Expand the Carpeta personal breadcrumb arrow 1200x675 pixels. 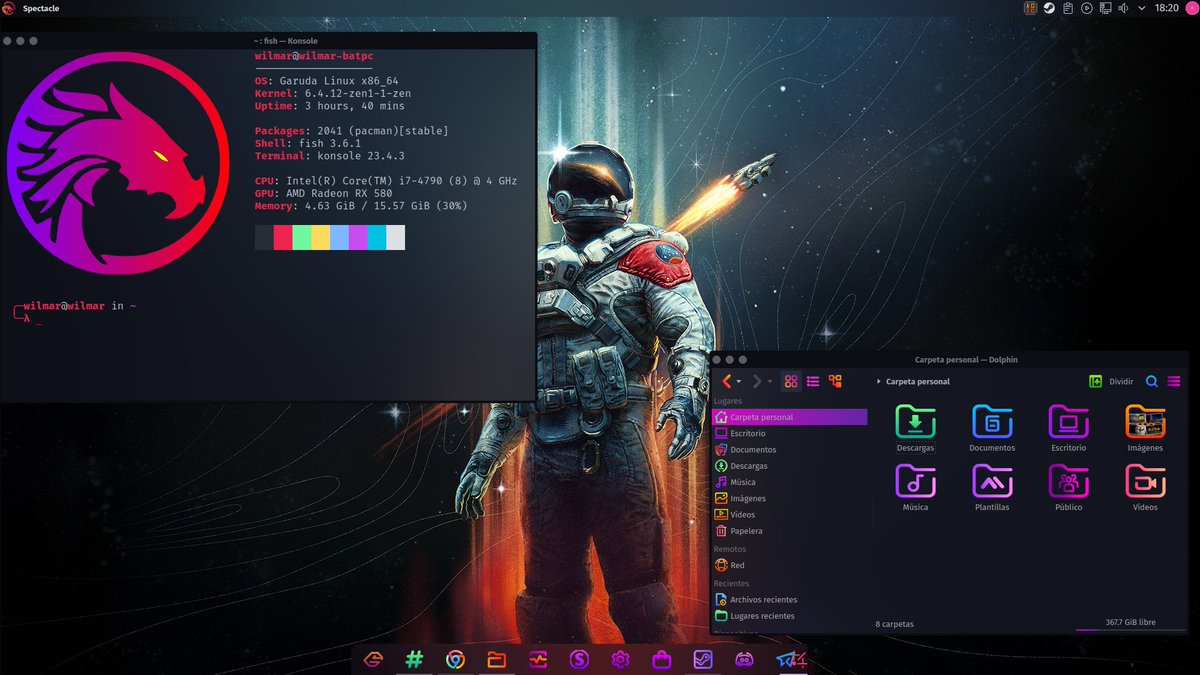tap(879, 382)
